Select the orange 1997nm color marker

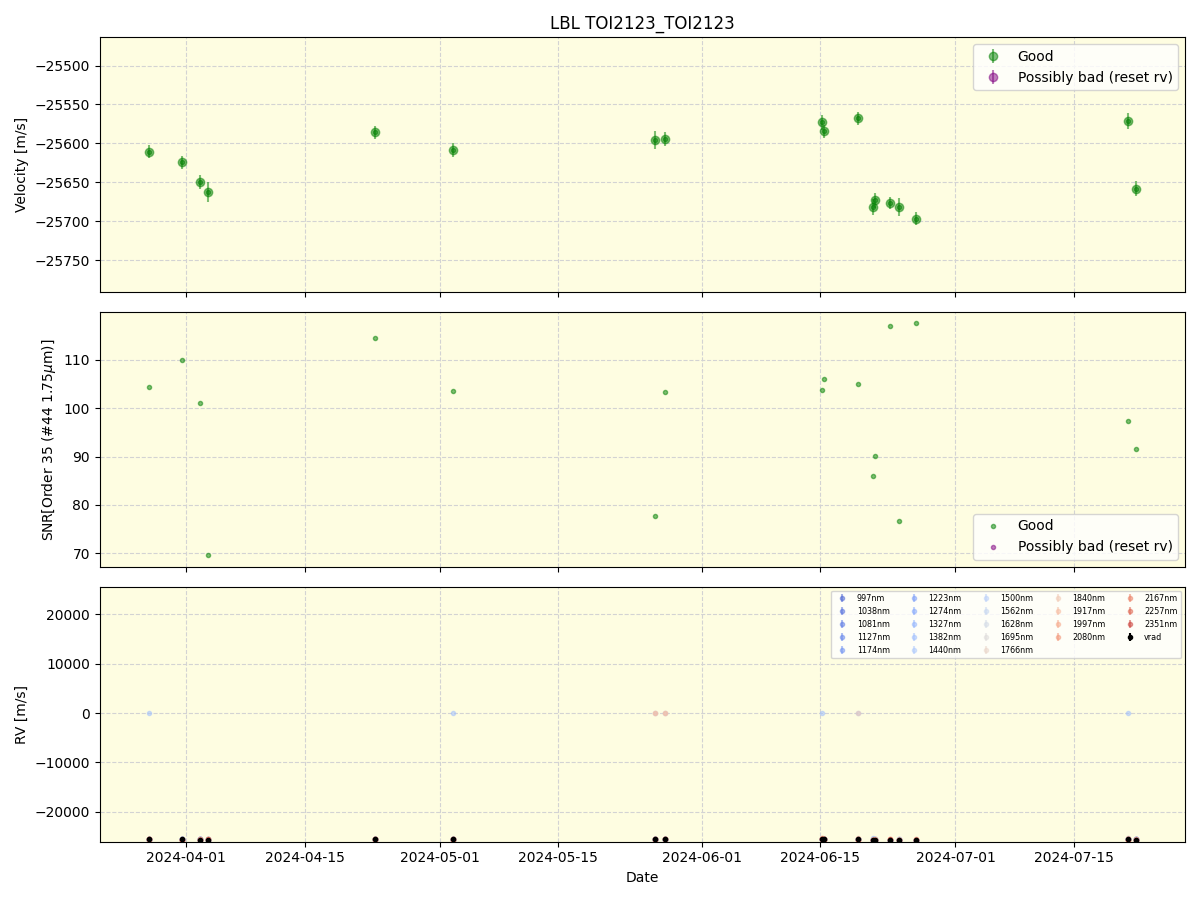pos(1058,622)
